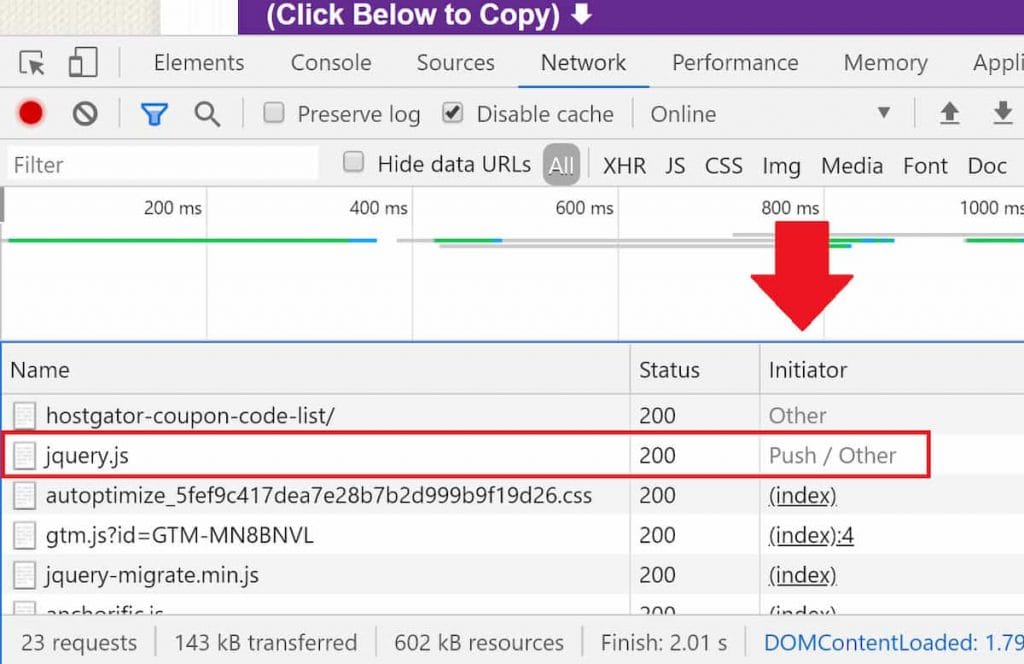Screen dimensions: 1024x664
Task: Toggle the device toolbar
Action: [x=84, y=62]
